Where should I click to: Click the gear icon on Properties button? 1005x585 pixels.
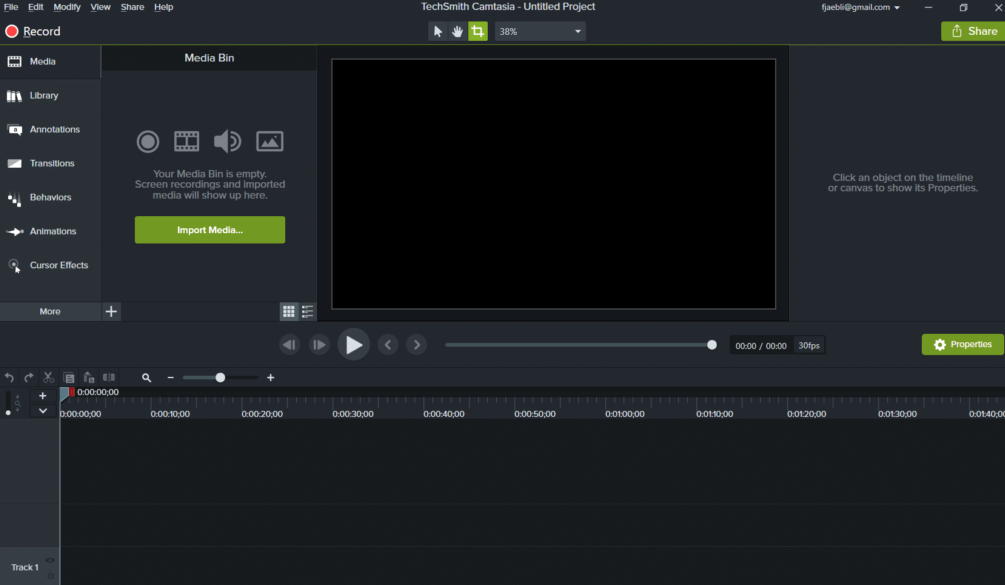940,345
